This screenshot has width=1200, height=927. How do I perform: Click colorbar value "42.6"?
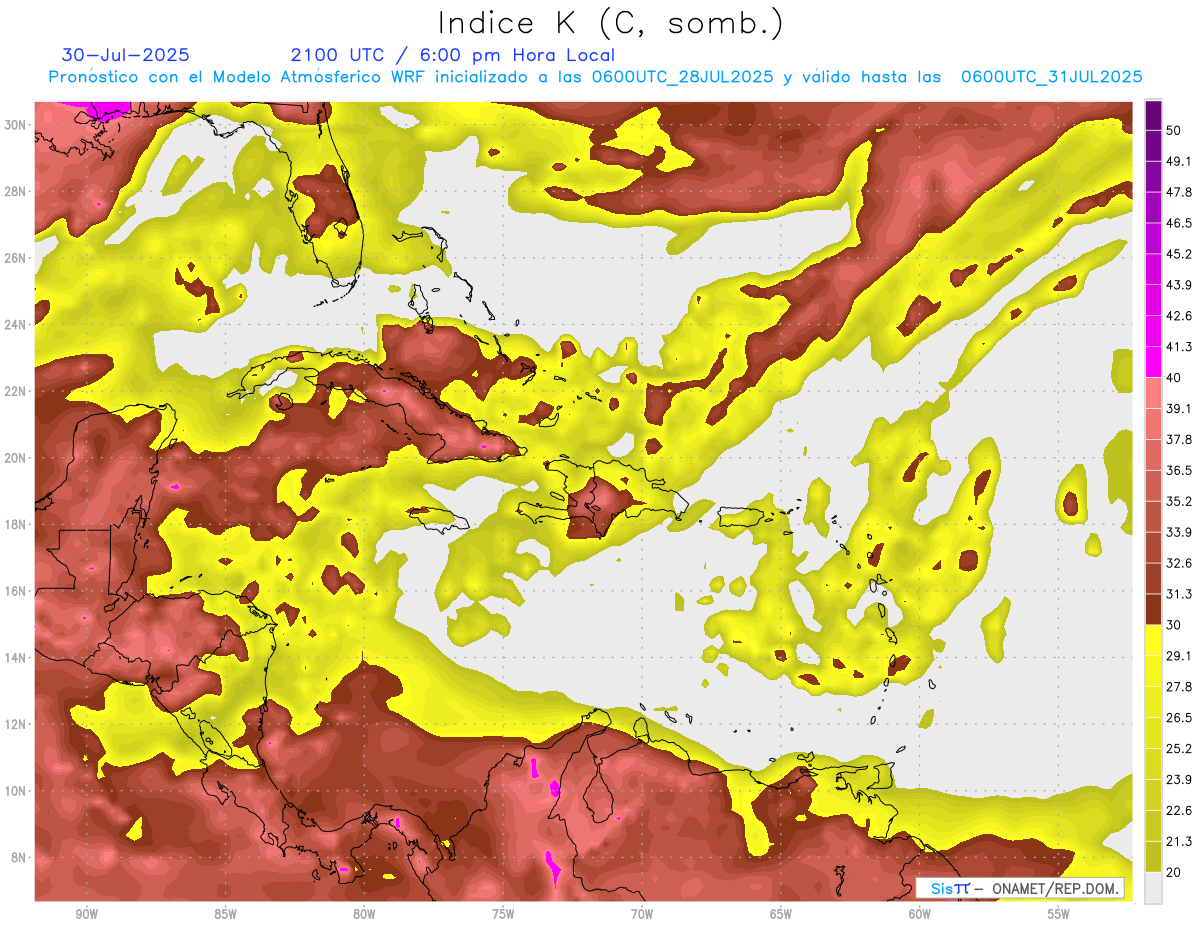[1178, 316]
